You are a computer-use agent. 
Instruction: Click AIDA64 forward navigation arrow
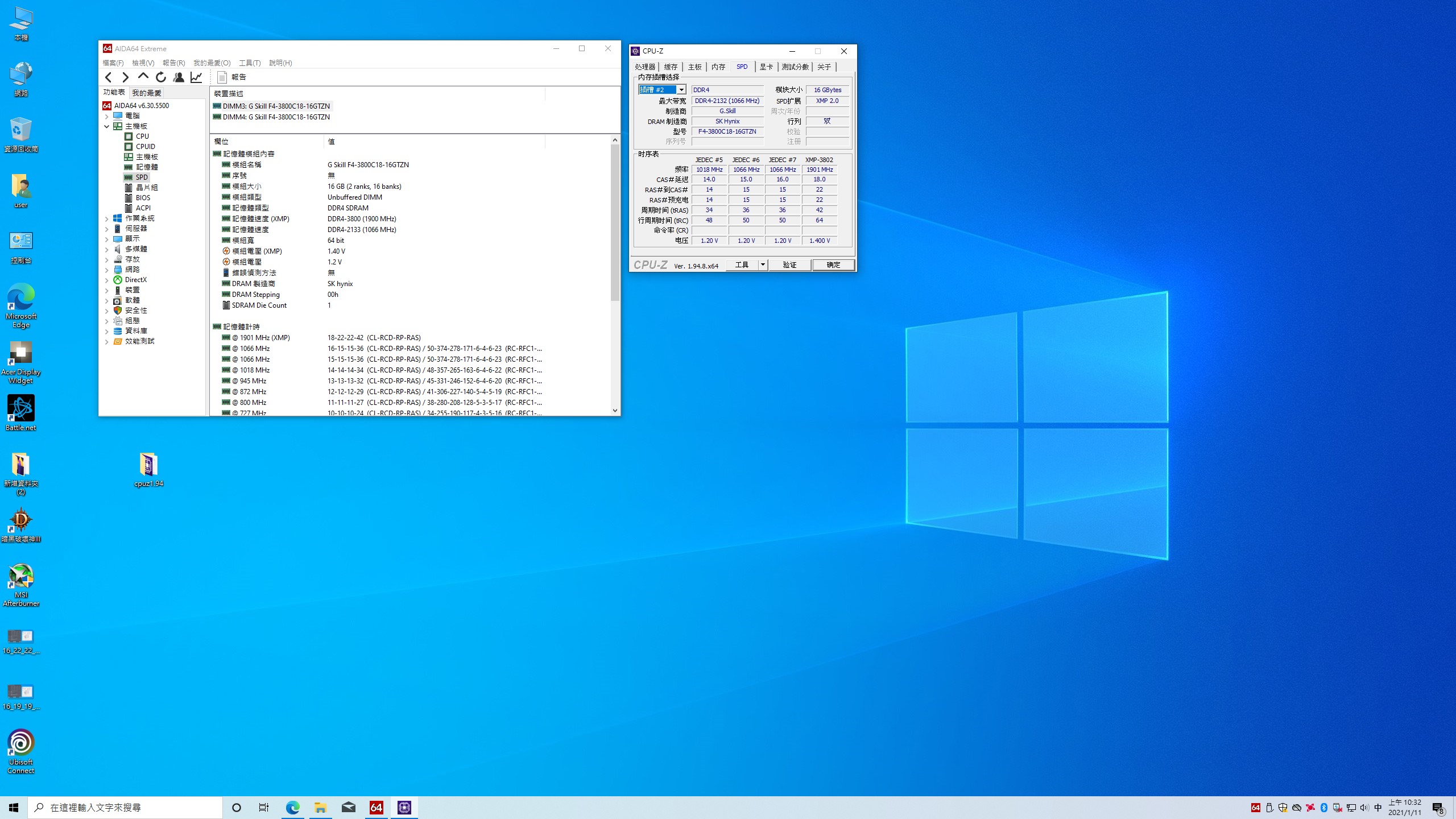tap(126, 77)
